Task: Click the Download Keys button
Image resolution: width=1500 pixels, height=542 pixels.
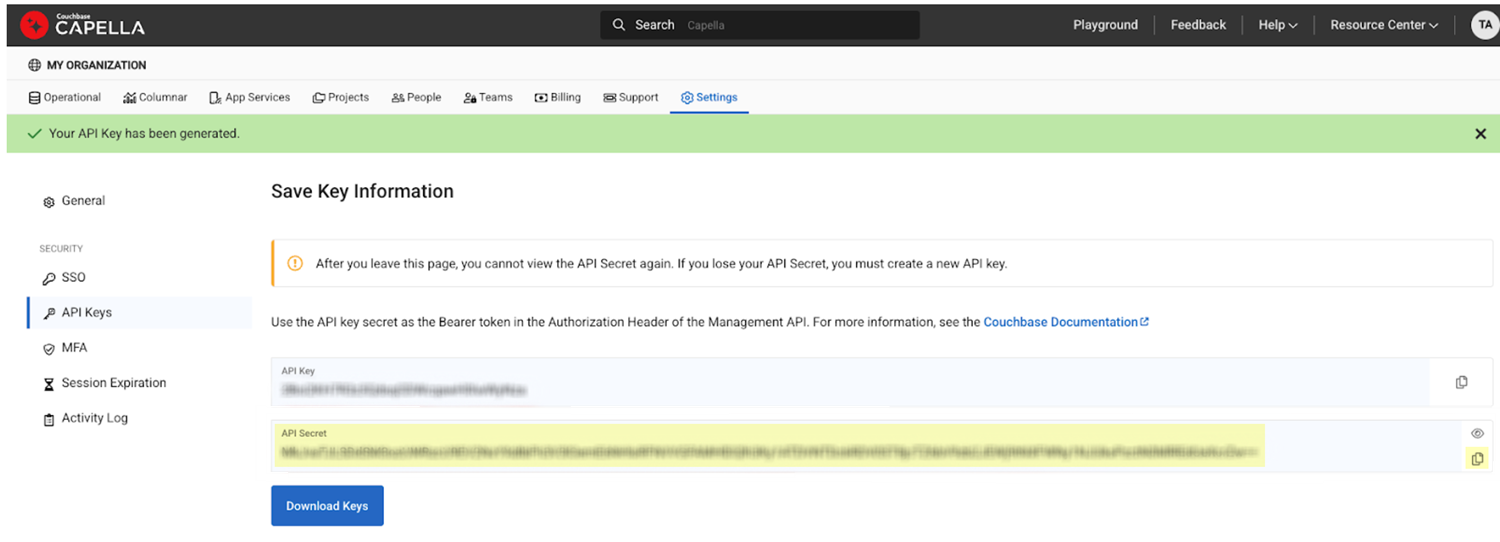Action: tap(327, 506)
